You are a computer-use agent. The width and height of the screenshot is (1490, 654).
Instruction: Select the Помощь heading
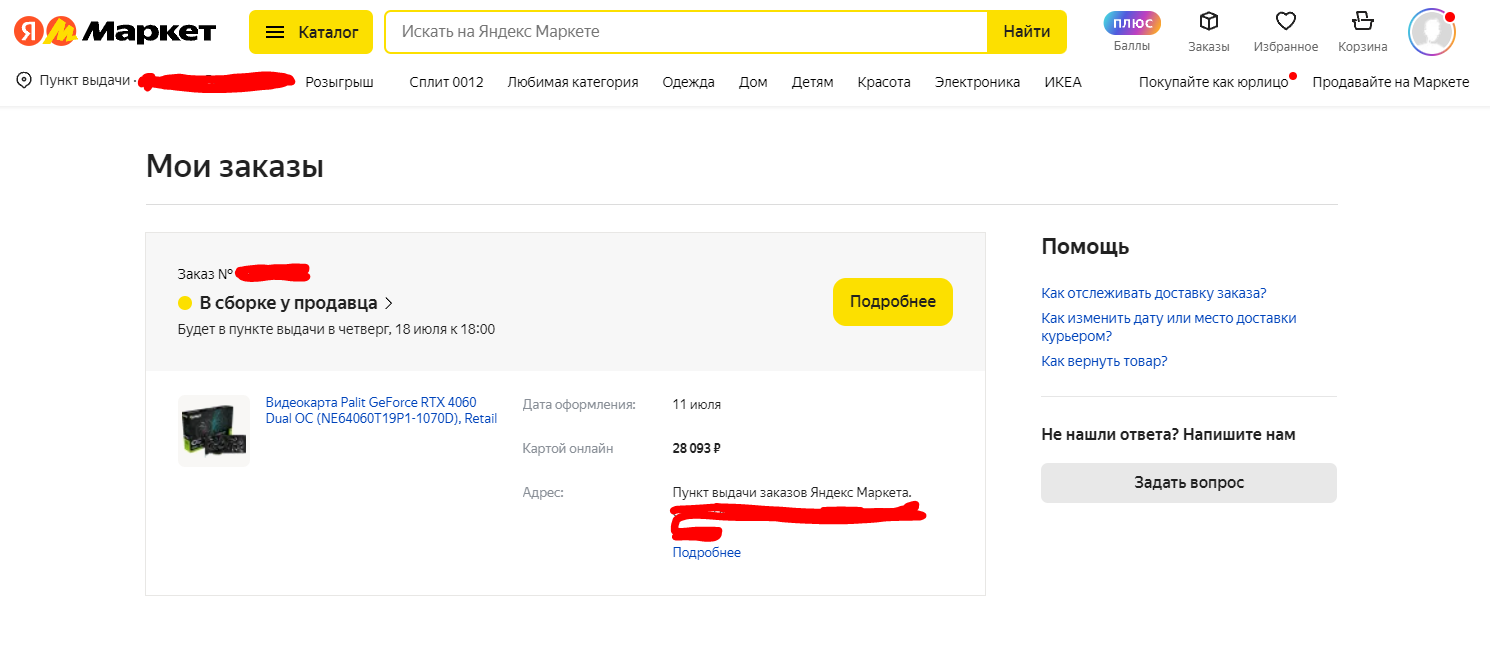[1085, 247]
